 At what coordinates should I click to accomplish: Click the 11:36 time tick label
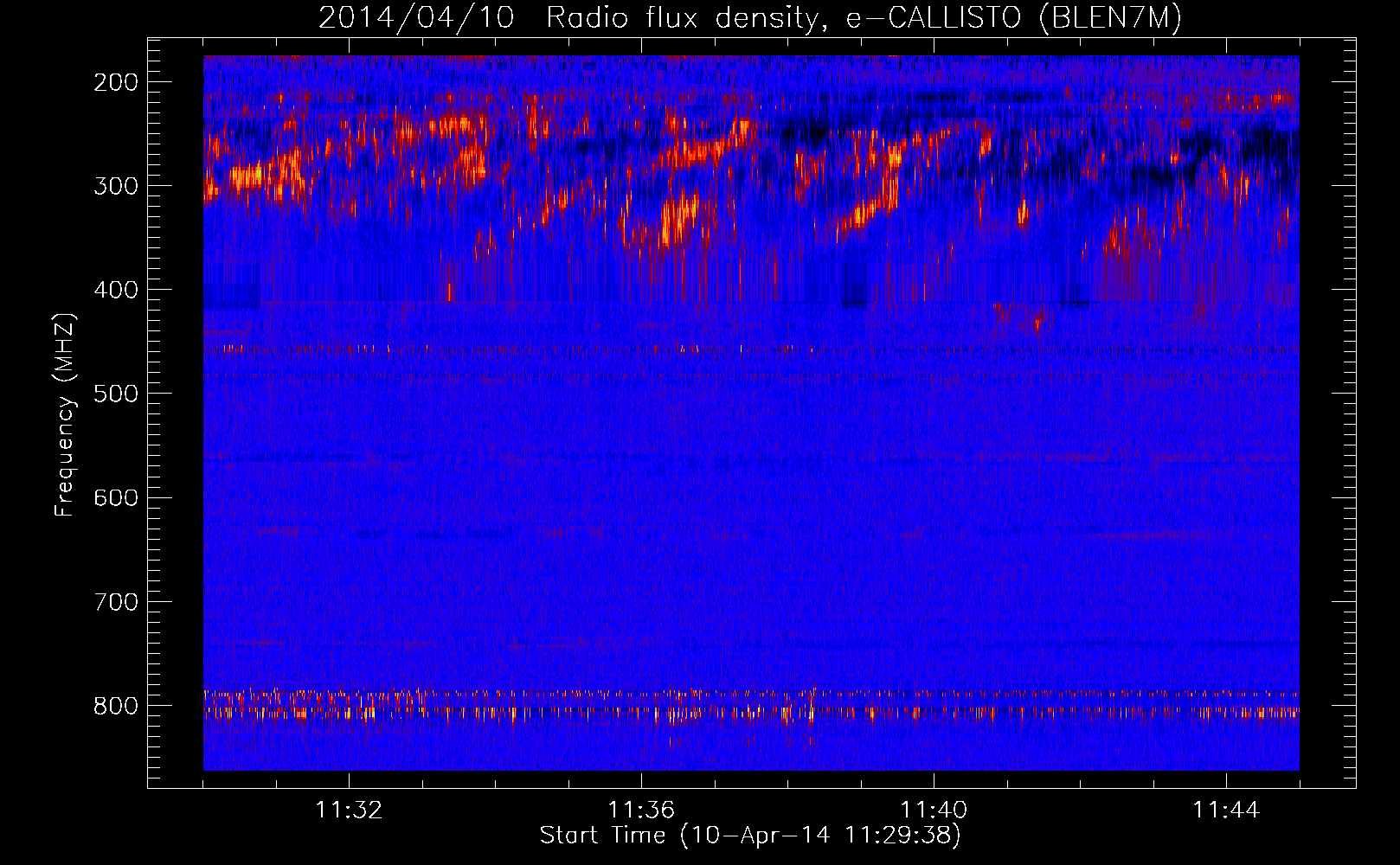tap(641, 811)
